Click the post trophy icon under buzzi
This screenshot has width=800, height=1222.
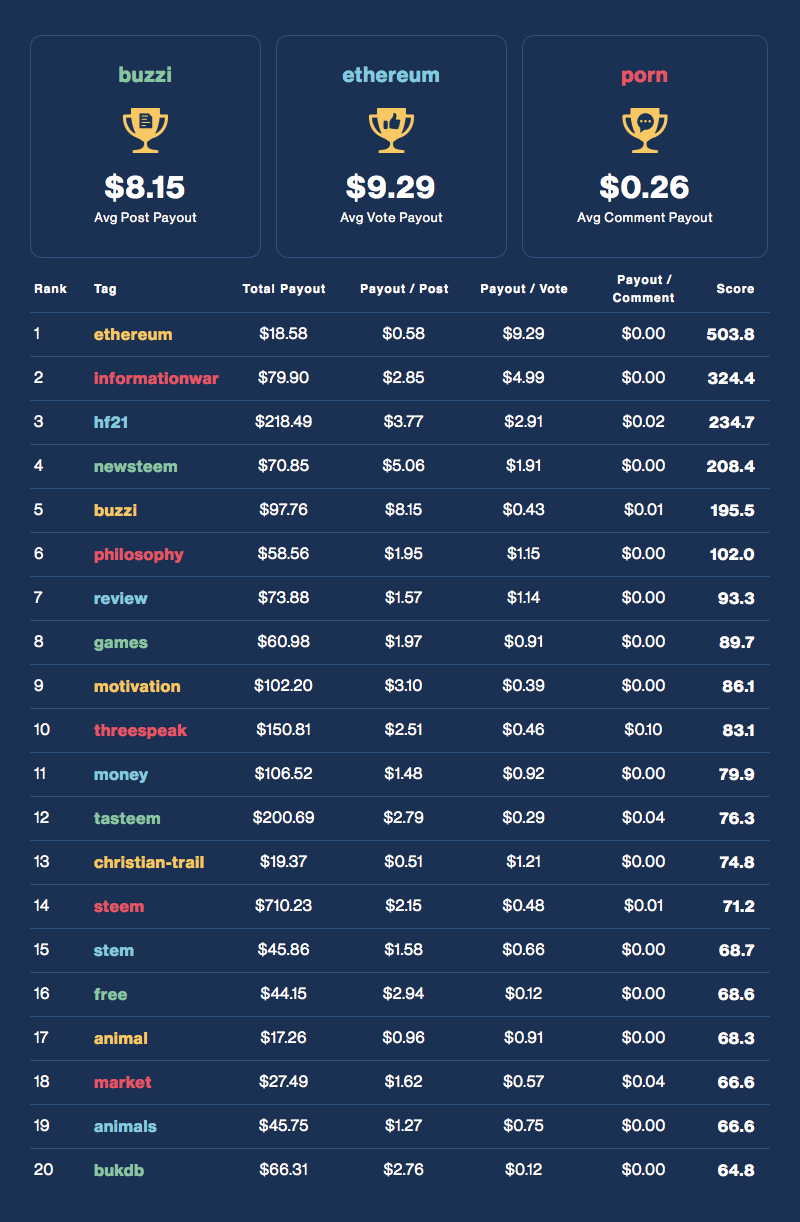coord(145,131)
